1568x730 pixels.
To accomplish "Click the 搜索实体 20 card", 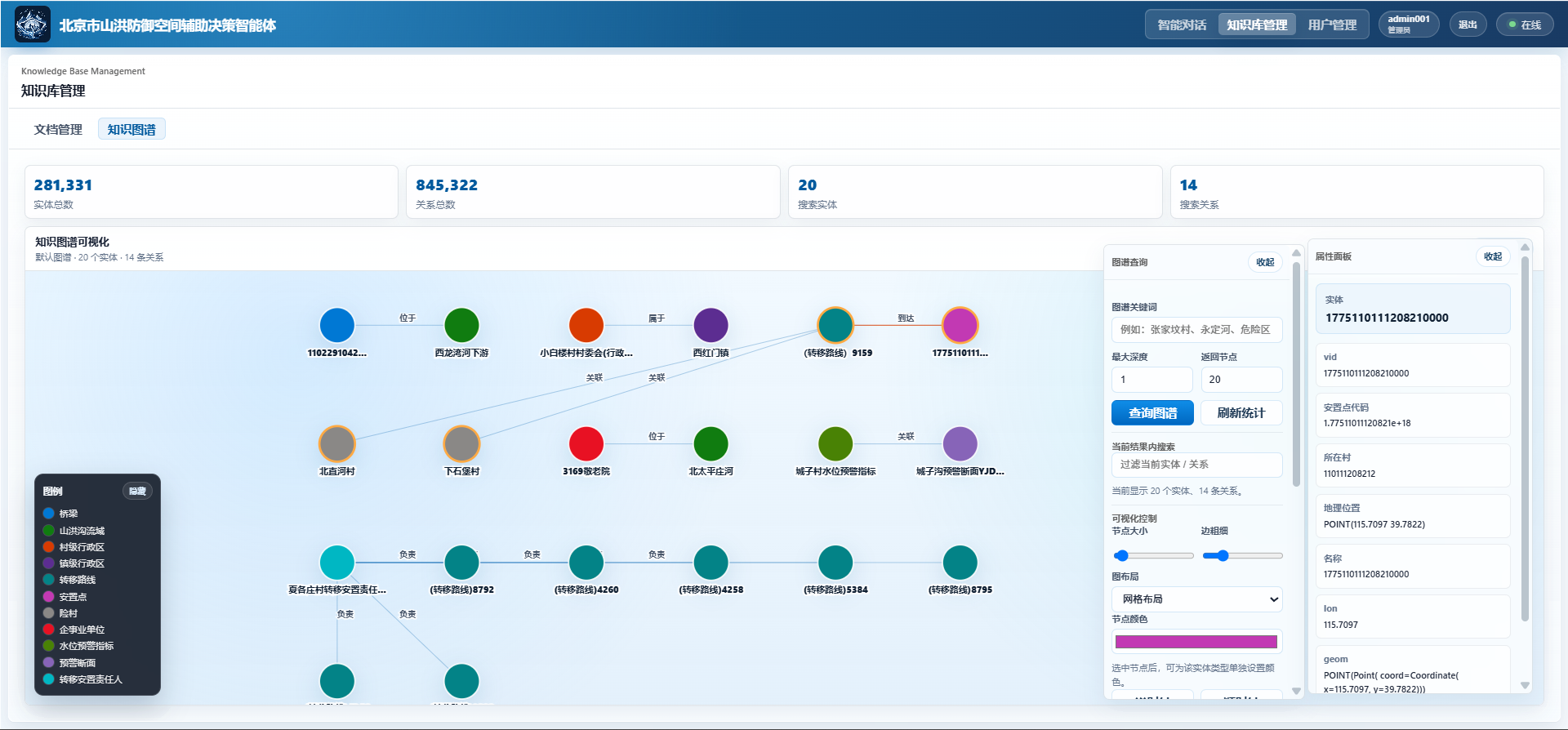I will 975,192.
